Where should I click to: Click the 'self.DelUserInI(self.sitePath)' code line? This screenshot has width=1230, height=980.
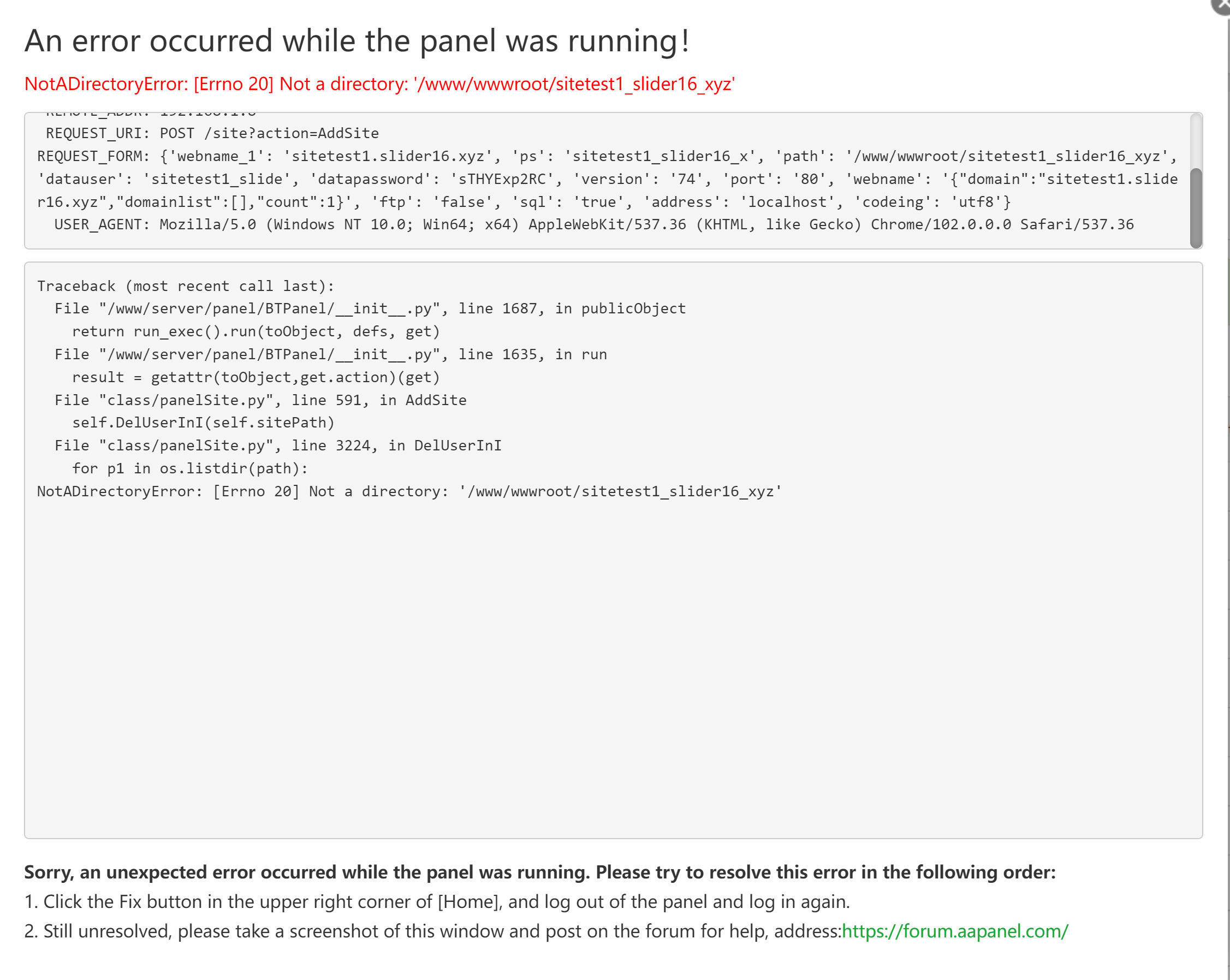click(x=203, y=423)
